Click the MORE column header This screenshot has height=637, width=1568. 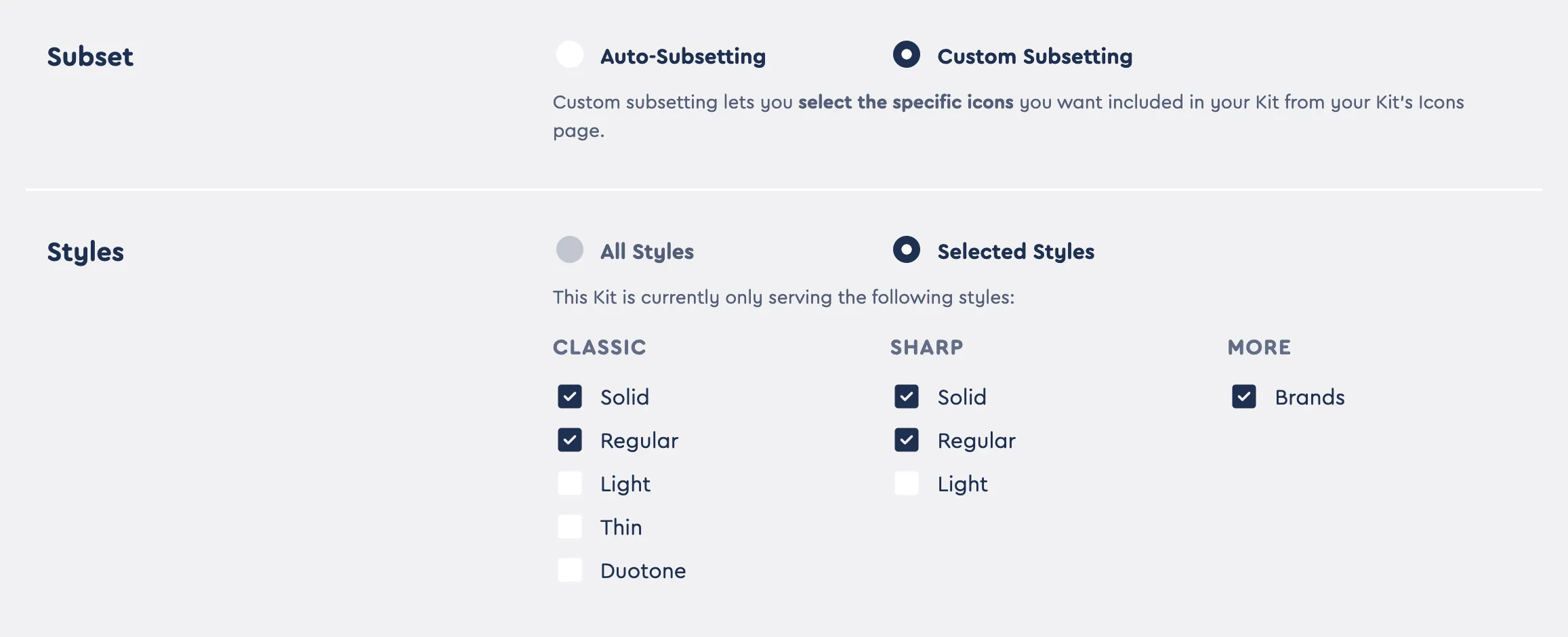tap(1259, 347)
